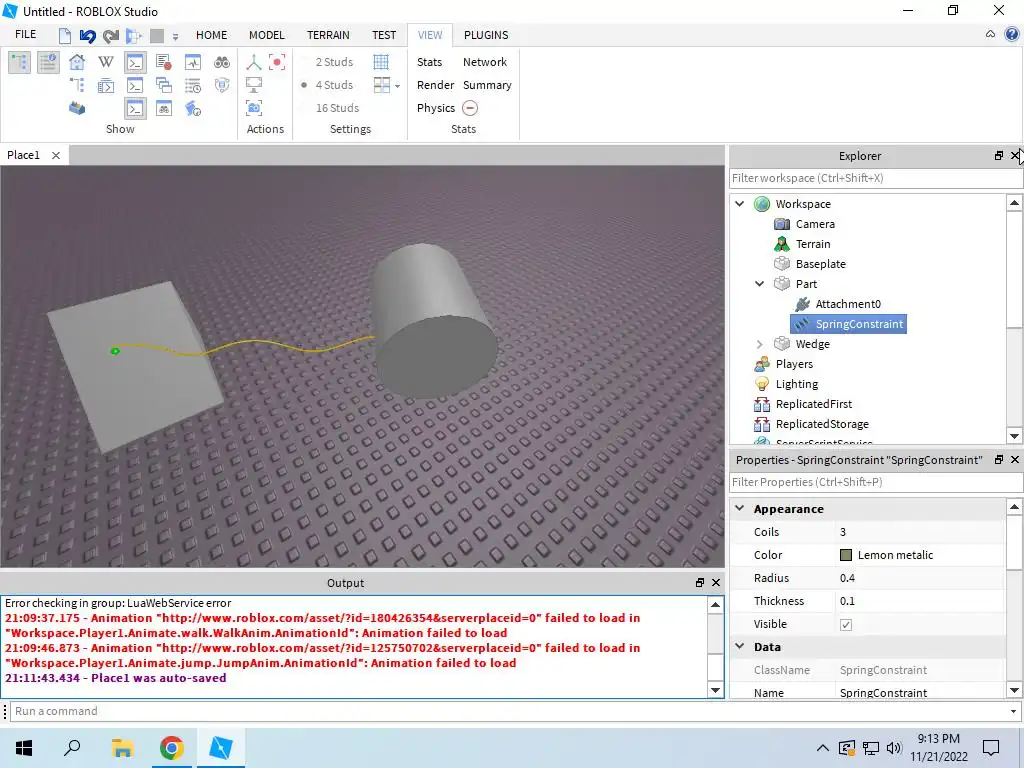Select the 2 Studs grid option
Image resolution: width=1024 pixels, height=768 pixels.
334,62
